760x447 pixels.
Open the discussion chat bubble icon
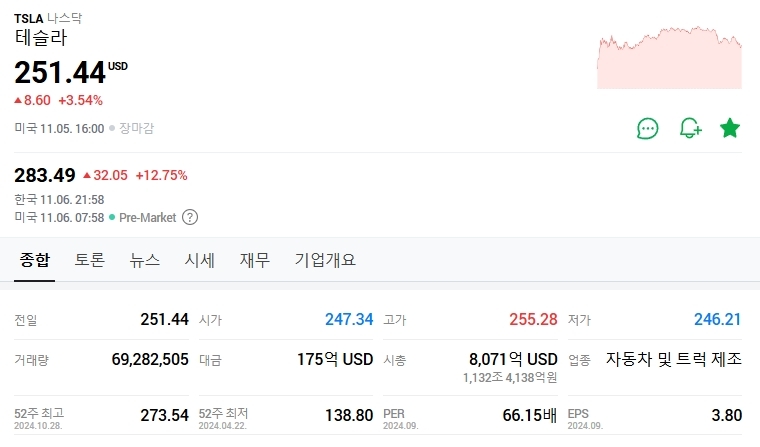click(647, 128)
